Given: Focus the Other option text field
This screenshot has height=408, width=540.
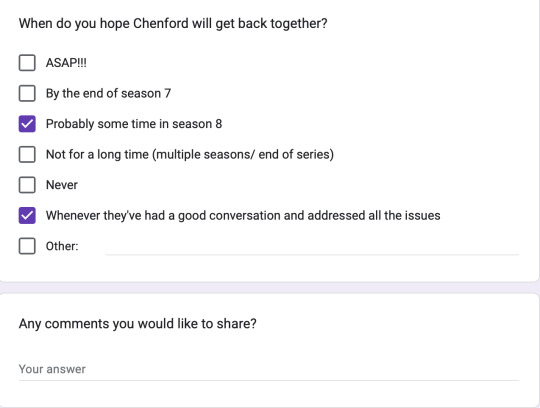Looking at the screenshot, I should [312, 247].
